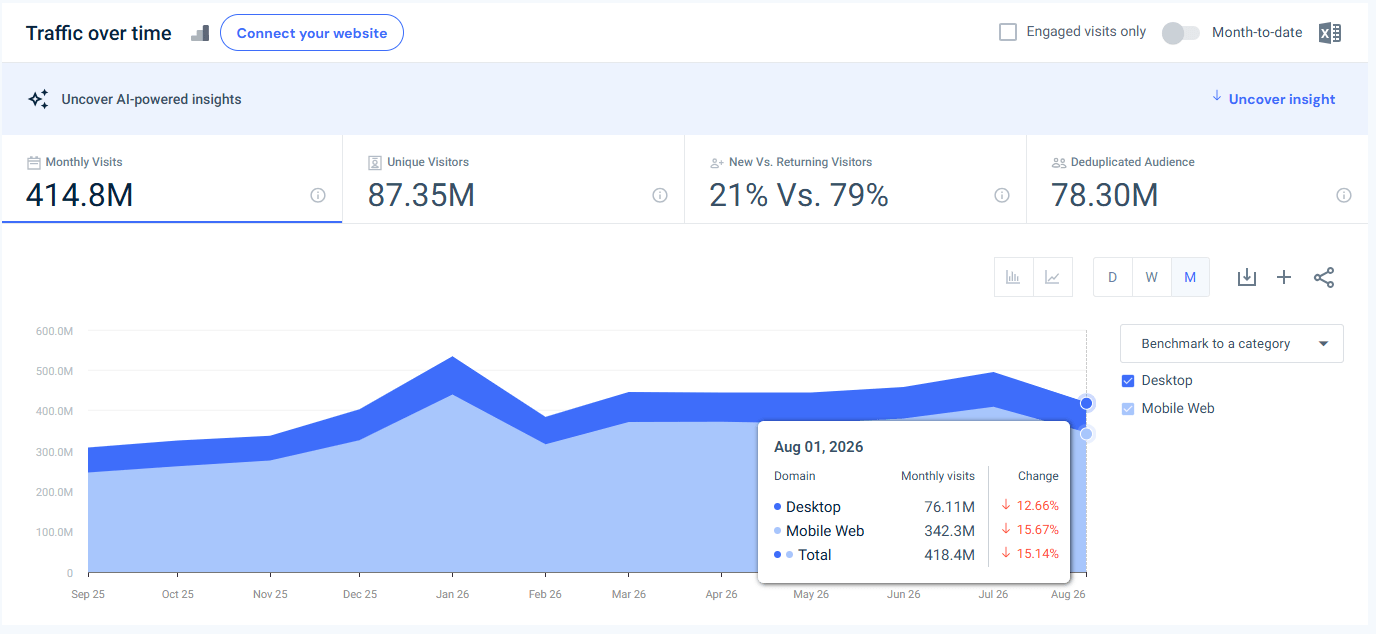Click the AI sparkle insights icon
Screen dimensions: 1376x634
click(38, 99)
